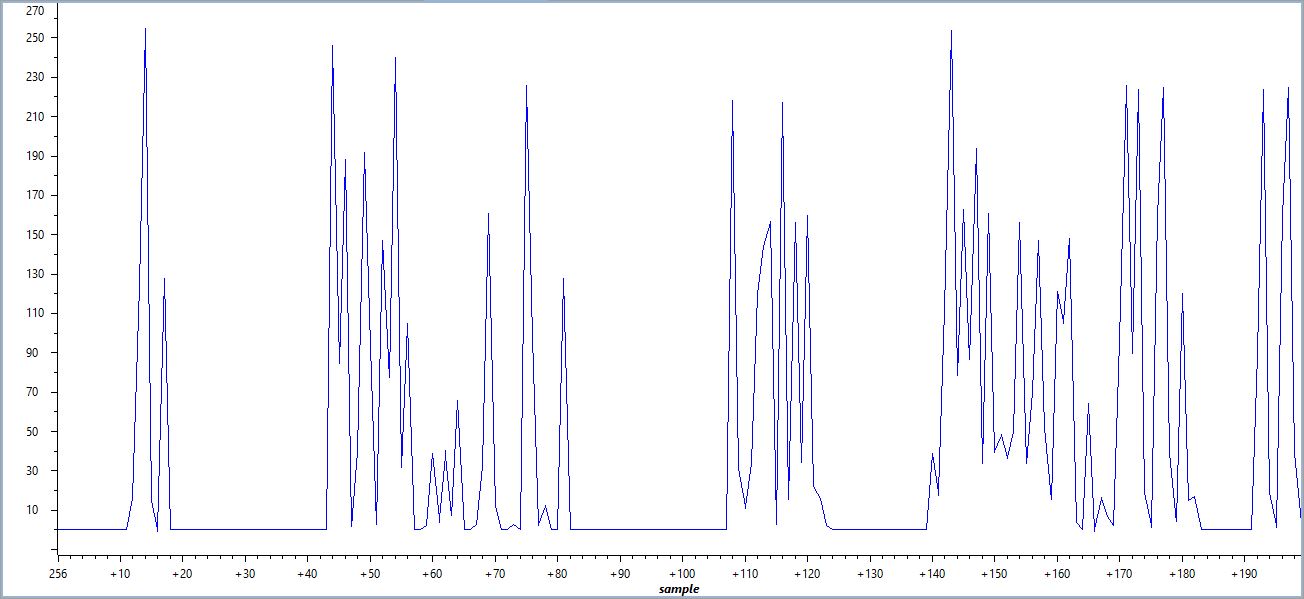Click the '+190' x-axis tick label

[x=1244, y=575]
